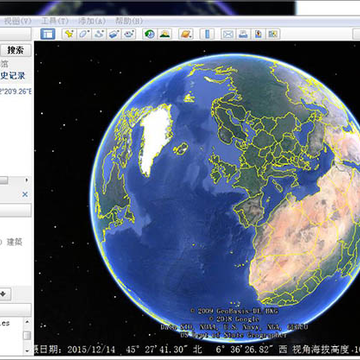
Task: Click the layers panel scroll-down arrow
Action: [27, 350]
